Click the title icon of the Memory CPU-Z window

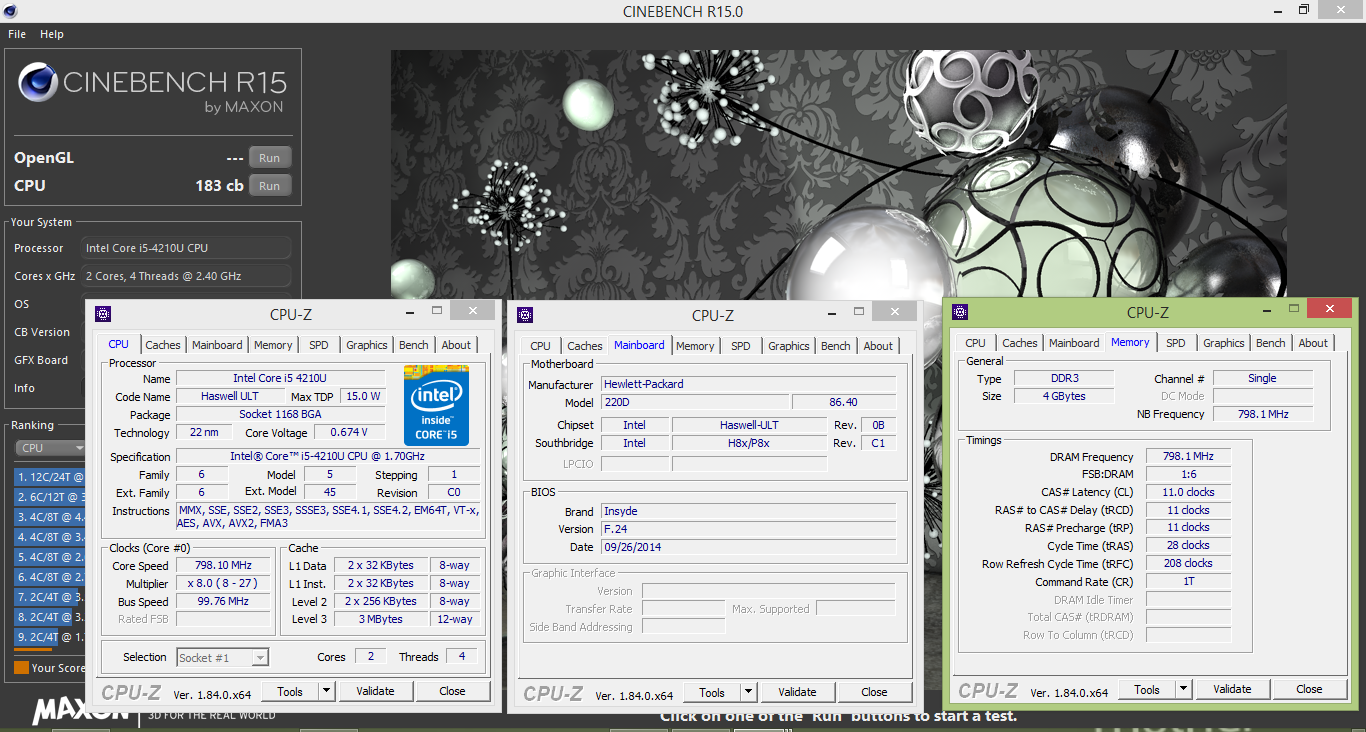[x=961, y=312]
